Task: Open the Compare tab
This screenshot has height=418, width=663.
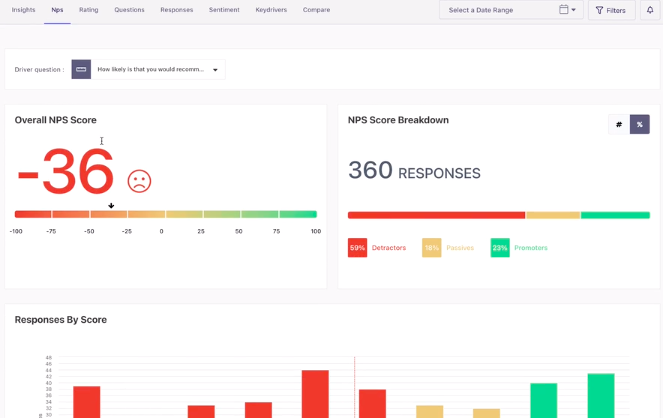Action: pyautogui.click(x=316, y=10)
